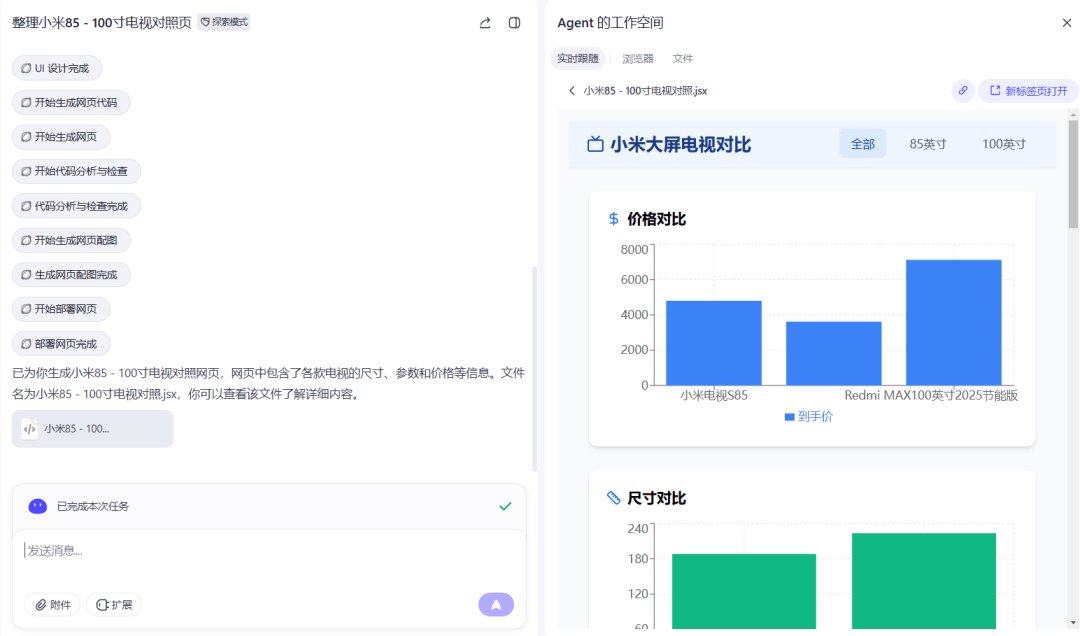Click the 附件 attachment button
The width and height of the screenshot is (1080, 636).
[x=52, y=604]
